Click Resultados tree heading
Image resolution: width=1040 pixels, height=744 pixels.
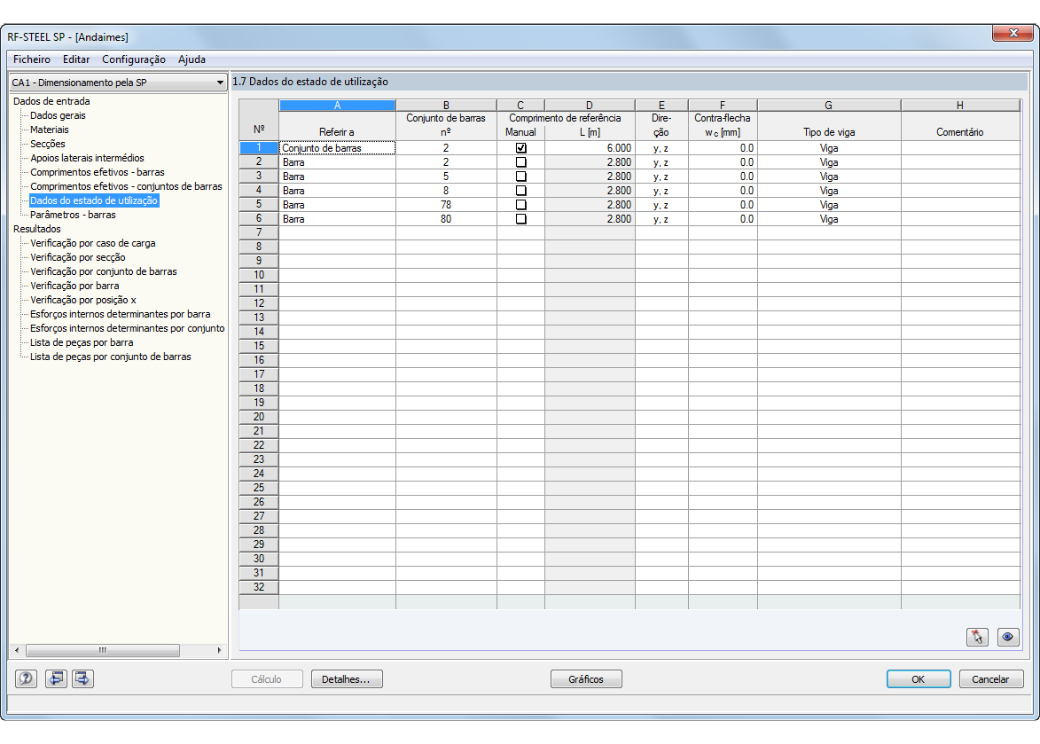[36, 229]
